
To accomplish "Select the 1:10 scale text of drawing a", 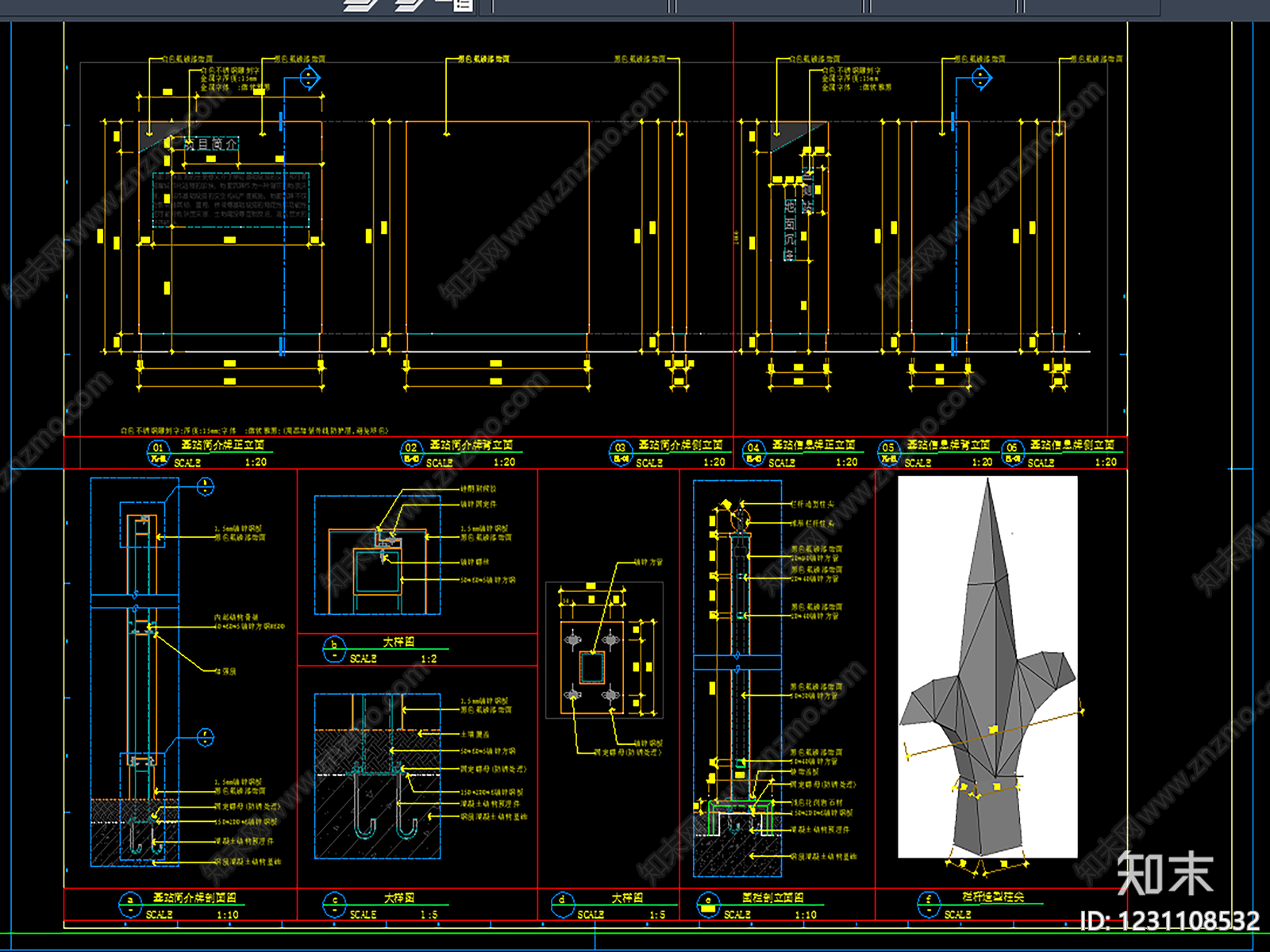I will [x=228, y=915].
